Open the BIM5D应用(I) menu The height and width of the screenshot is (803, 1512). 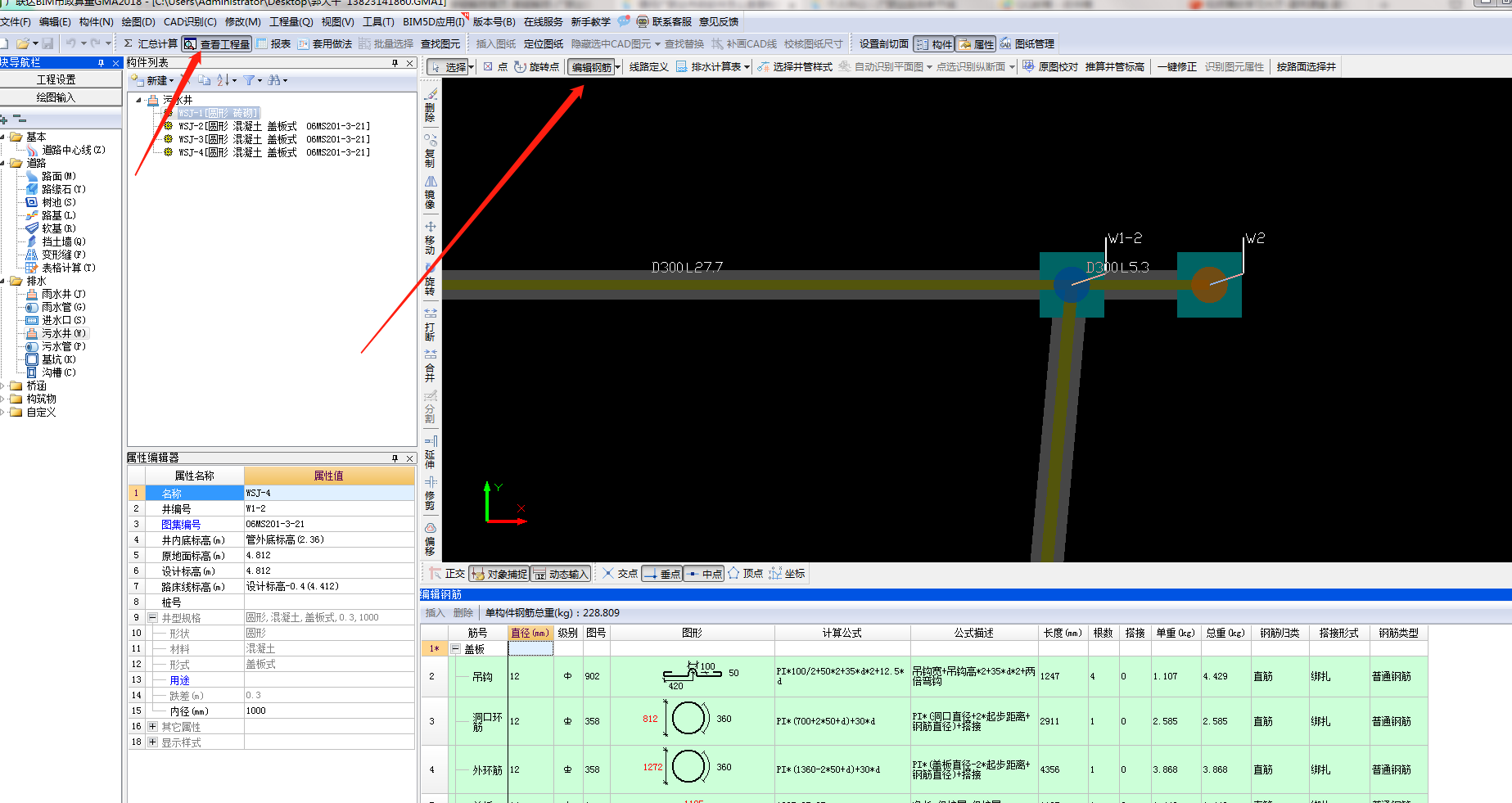point(434,22)
